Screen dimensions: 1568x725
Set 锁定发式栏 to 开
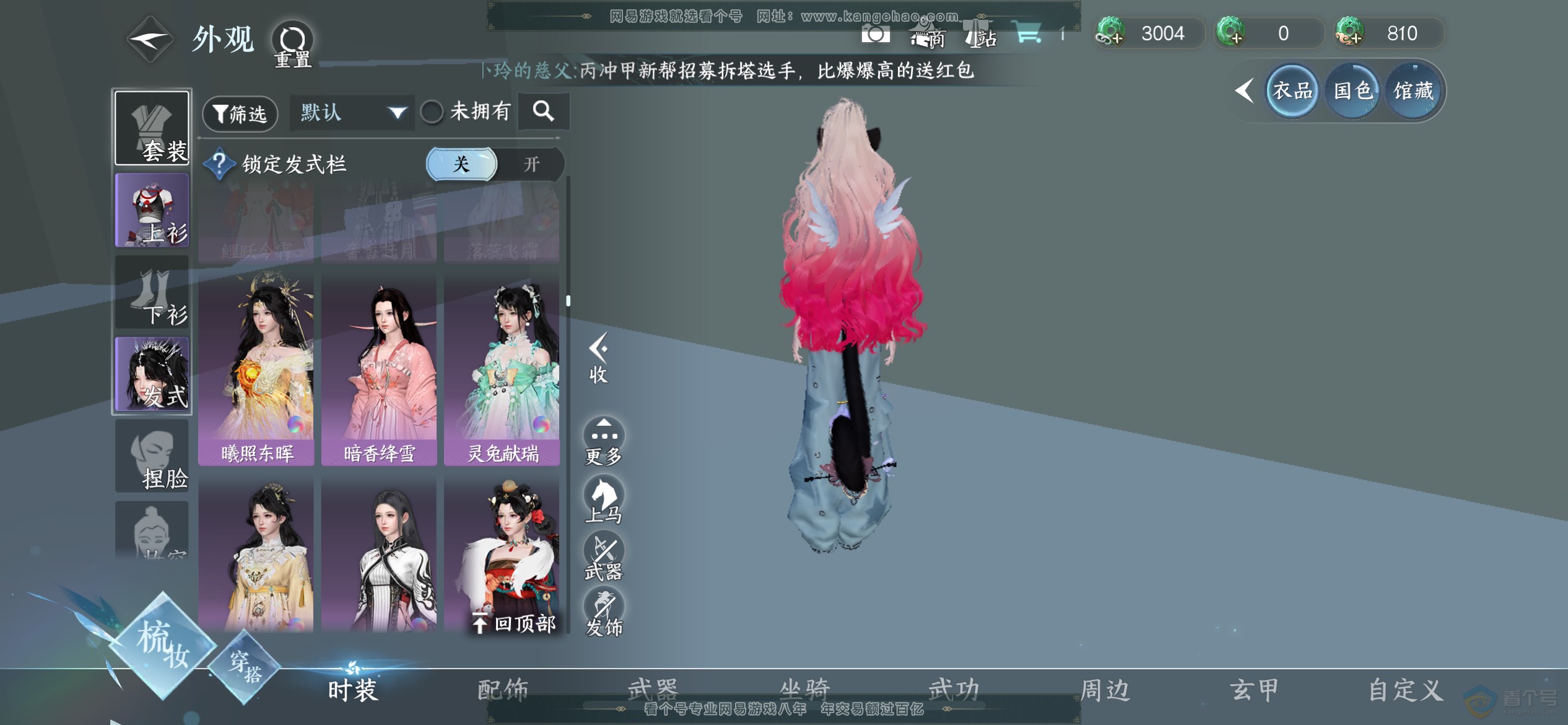(x=531, y=164)
